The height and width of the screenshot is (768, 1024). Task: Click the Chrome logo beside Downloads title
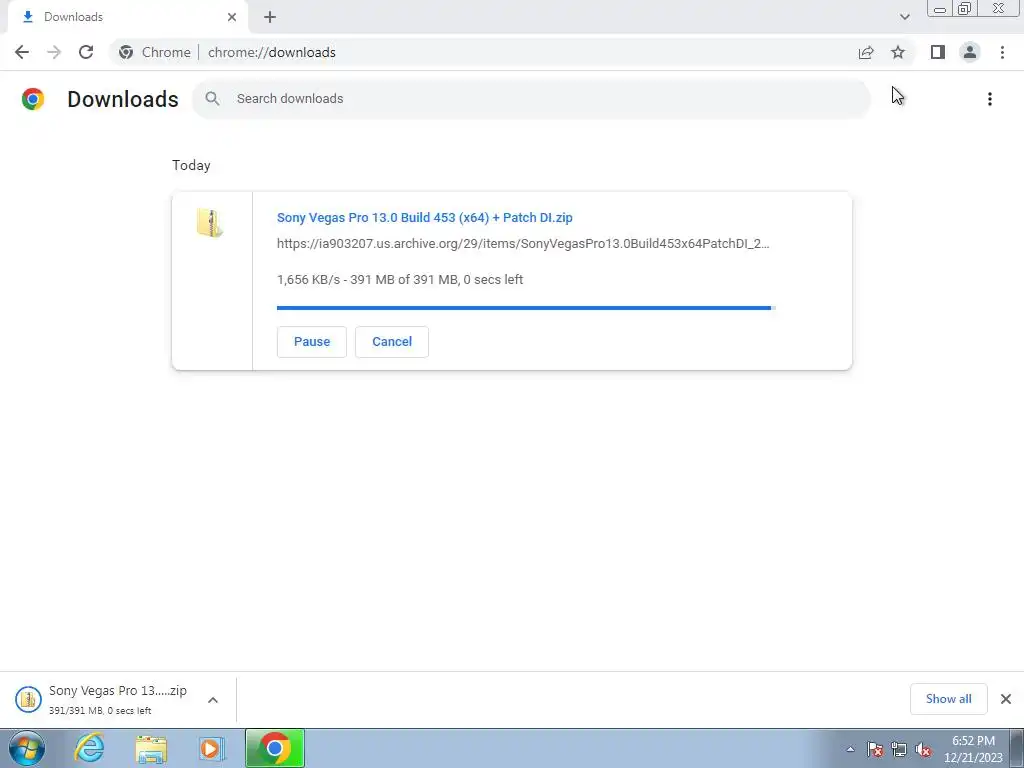click(x=33, y=99)
